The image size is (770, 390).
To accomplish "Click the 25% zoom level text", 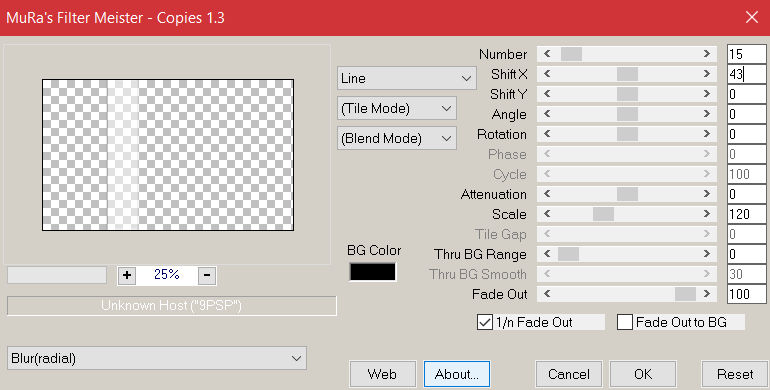I will click(166, 275).
